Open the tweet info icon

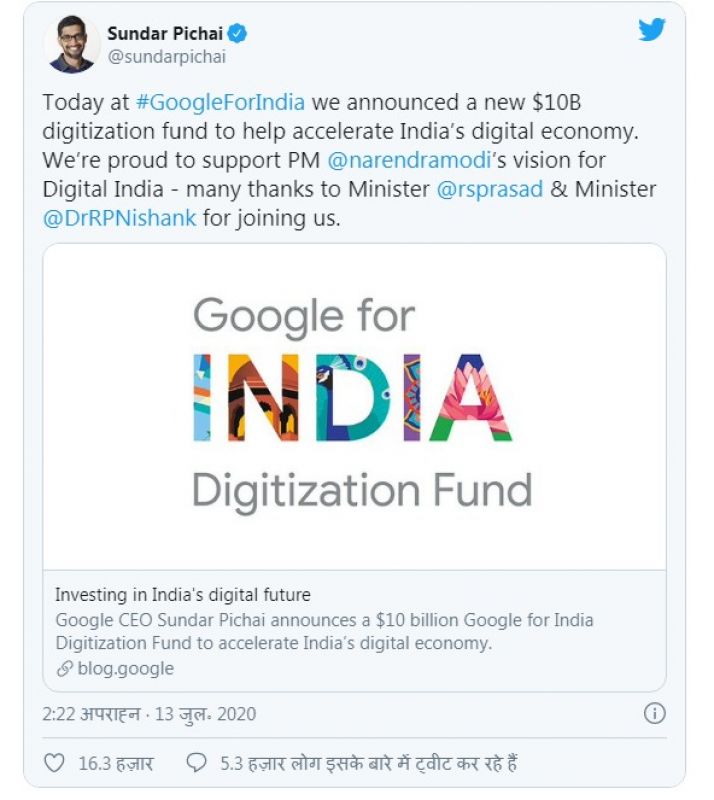tap(653, 714)
